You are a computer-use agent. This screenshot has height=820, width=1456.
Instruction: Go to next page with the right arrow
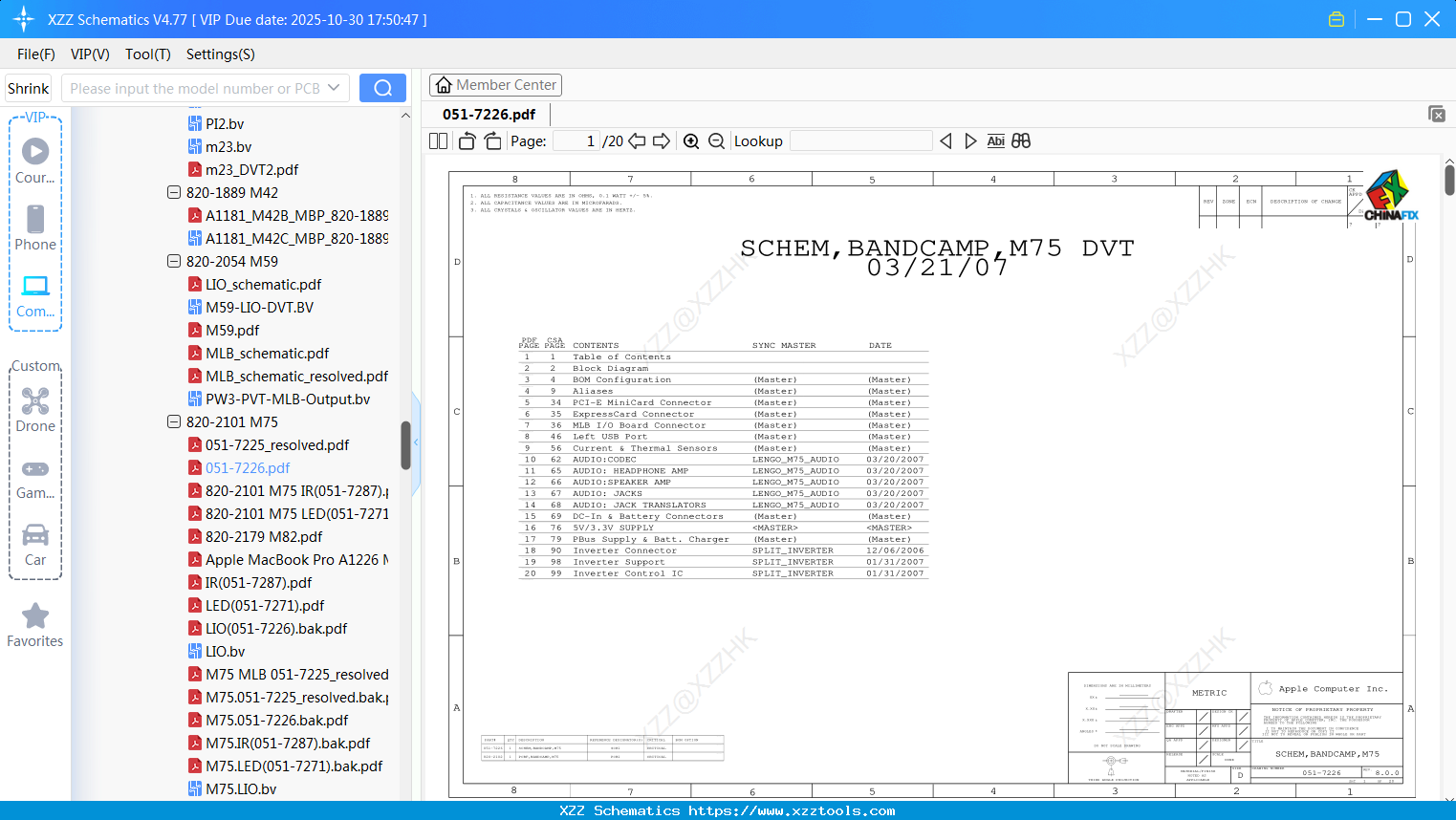[662, 141]
